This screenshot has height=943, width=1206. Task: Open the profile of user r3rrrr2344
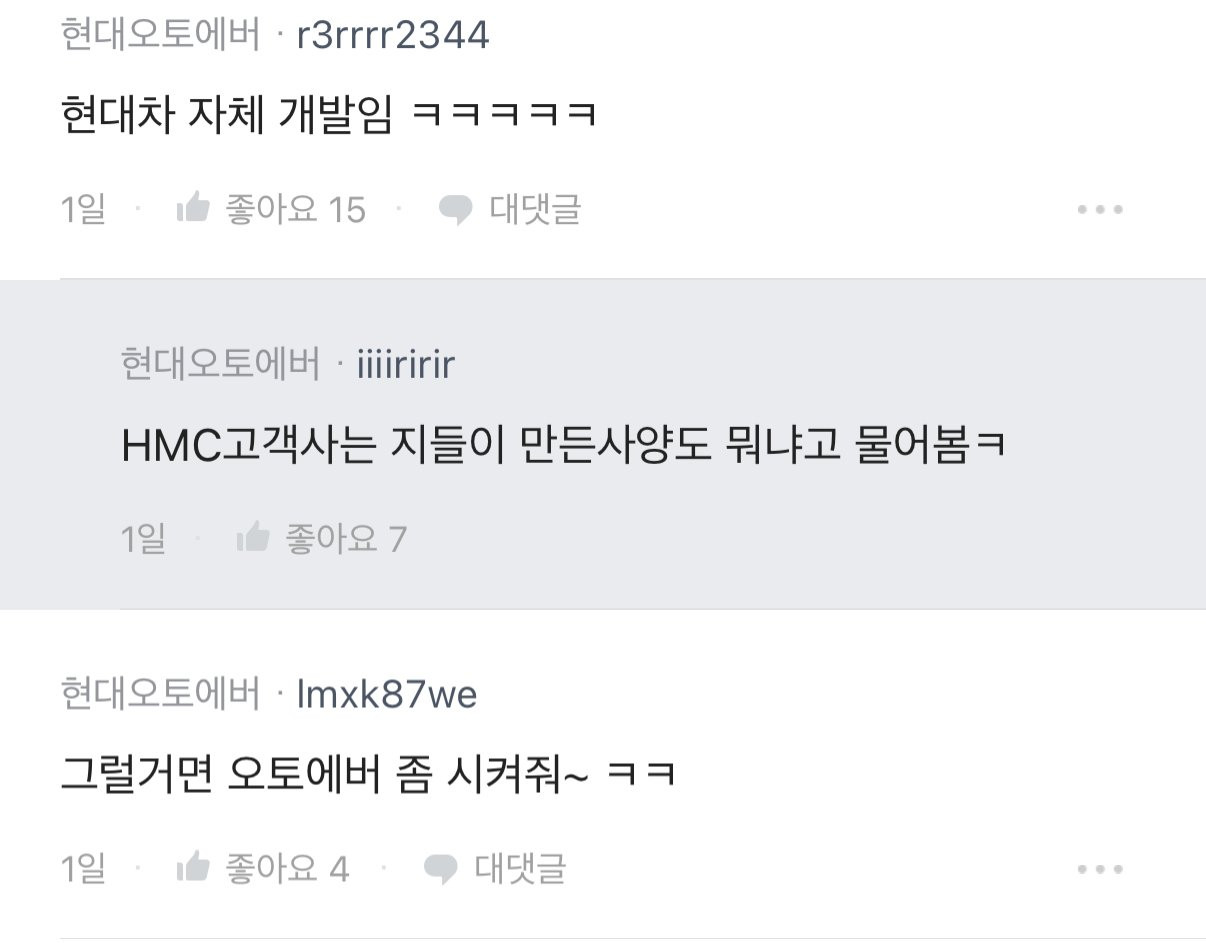click(394, 36)
